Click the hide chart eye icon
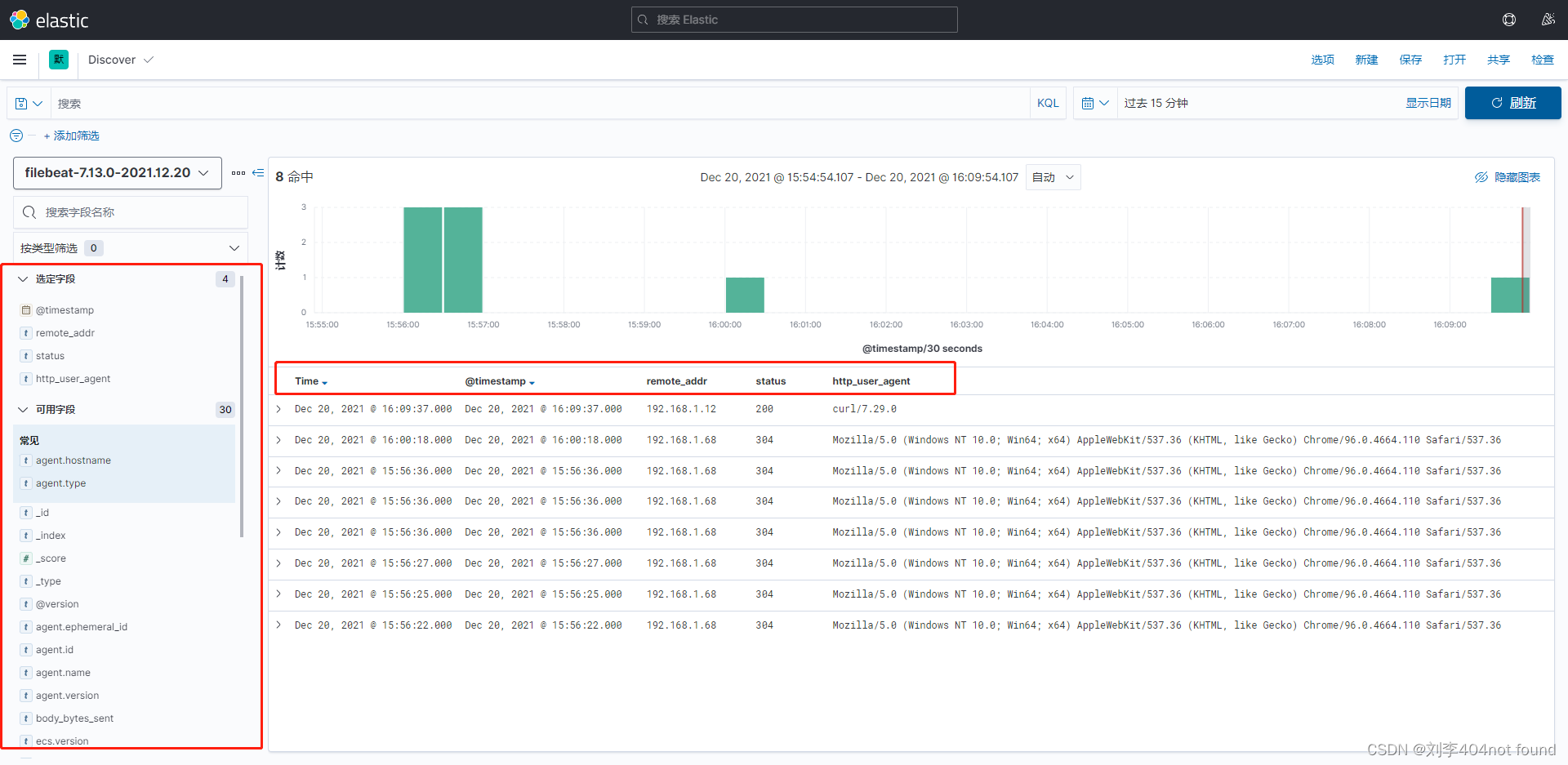1568x765 pixels. click(x=1481, y=177)
